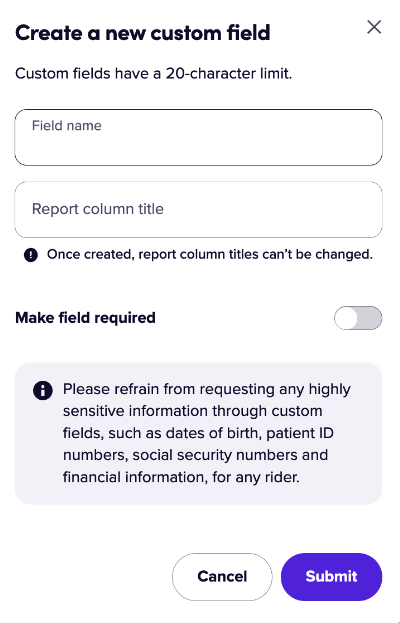The height and width of the screenshot is (623, 400).
Task: Click the 'Make field required' label
Action: point(85,318)
